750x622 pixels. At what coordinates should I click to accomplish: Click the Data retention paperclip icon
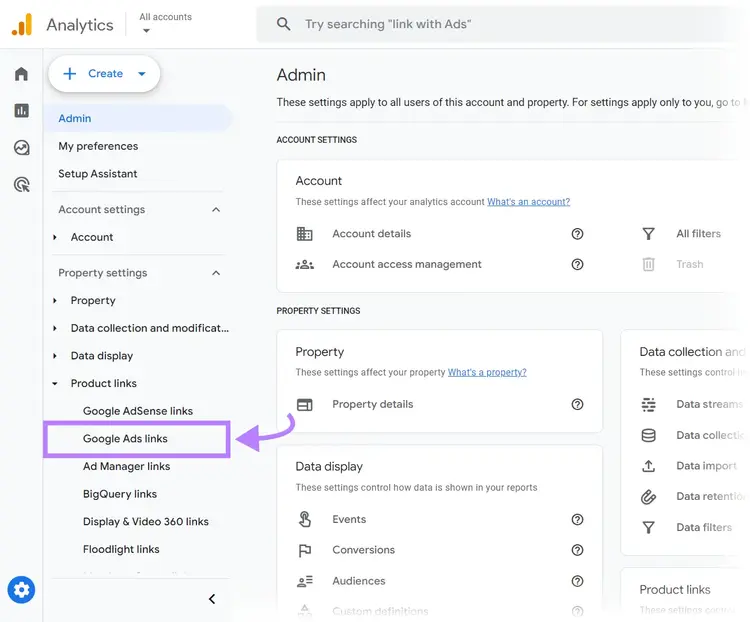point(648,497)
